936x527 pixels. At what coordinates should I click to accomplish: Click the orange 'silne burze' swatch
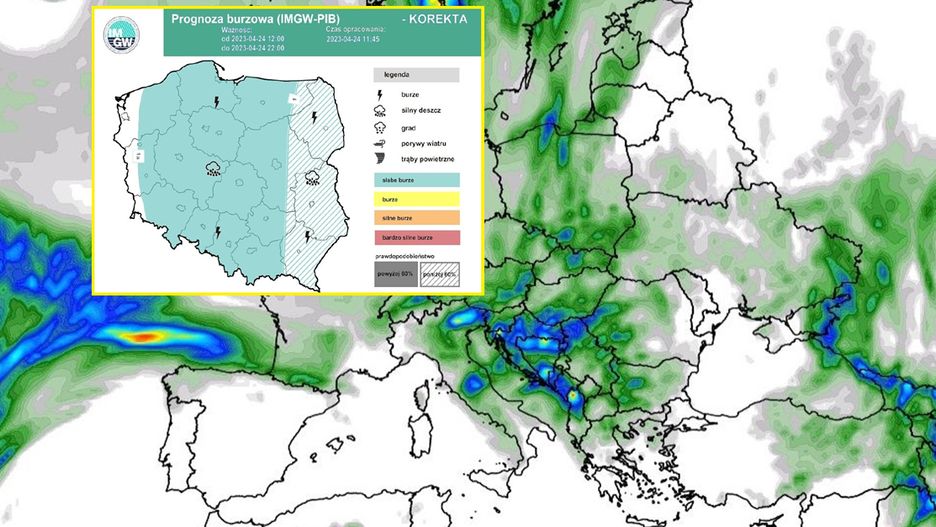[x=417, y=218]
